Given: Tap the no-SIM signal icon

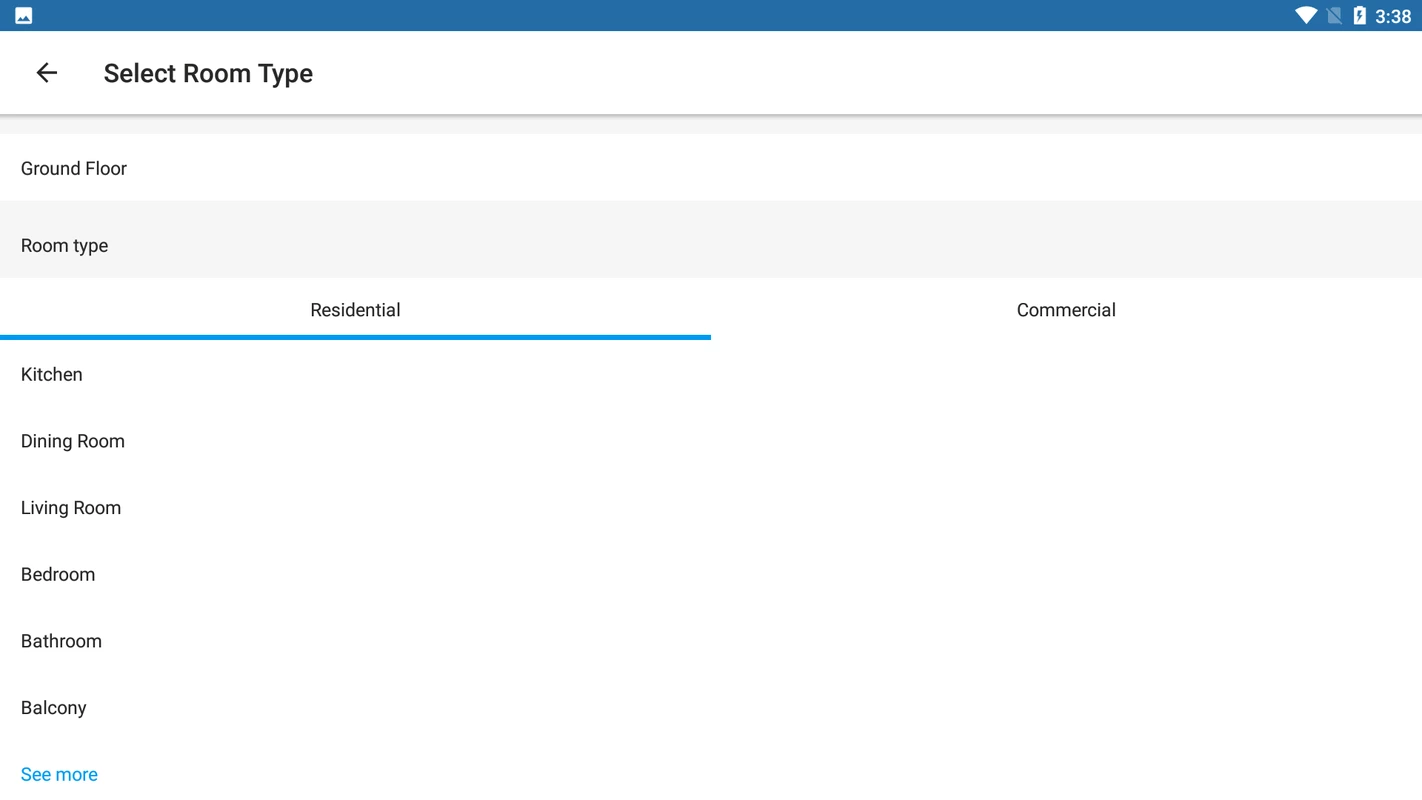Looking at the screenshot, I should [x=1334, y=16].
